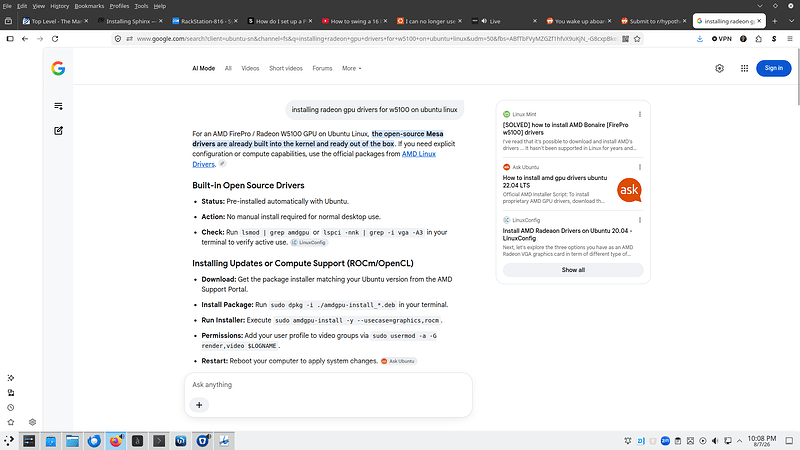The width and height of the screenshot is (800, 450).
Task: Click into the Ask anything input field
Action: pyautogui.click(x=328, y=385)
